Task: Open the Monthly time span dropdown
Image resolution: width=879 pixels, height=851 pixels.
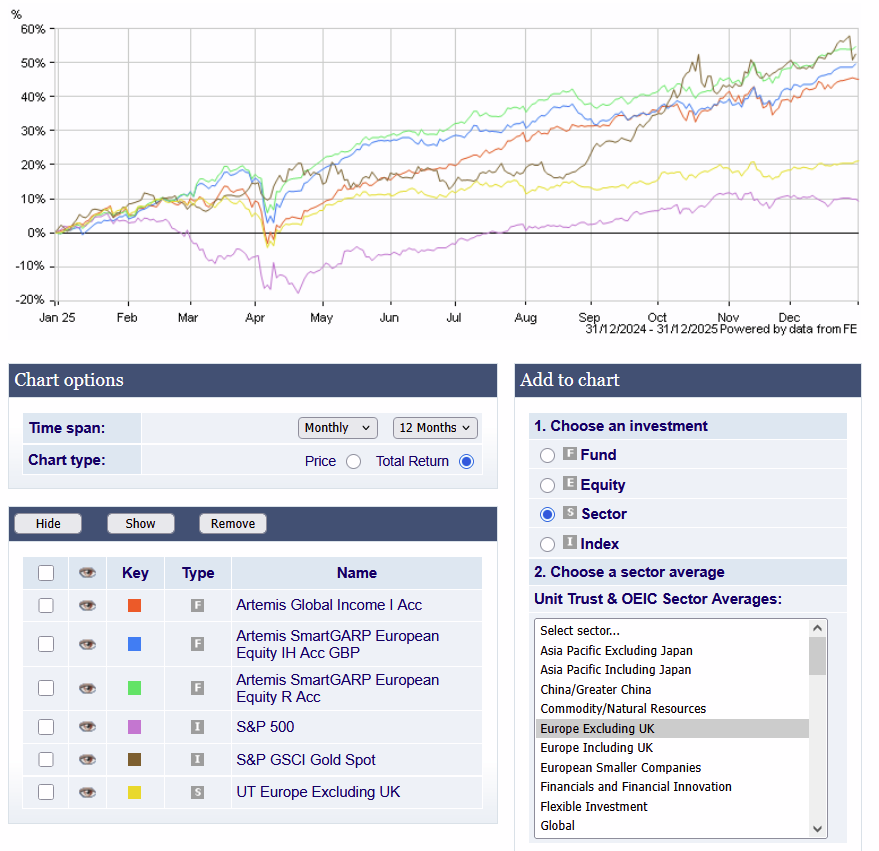Action: tap(338, 428)
